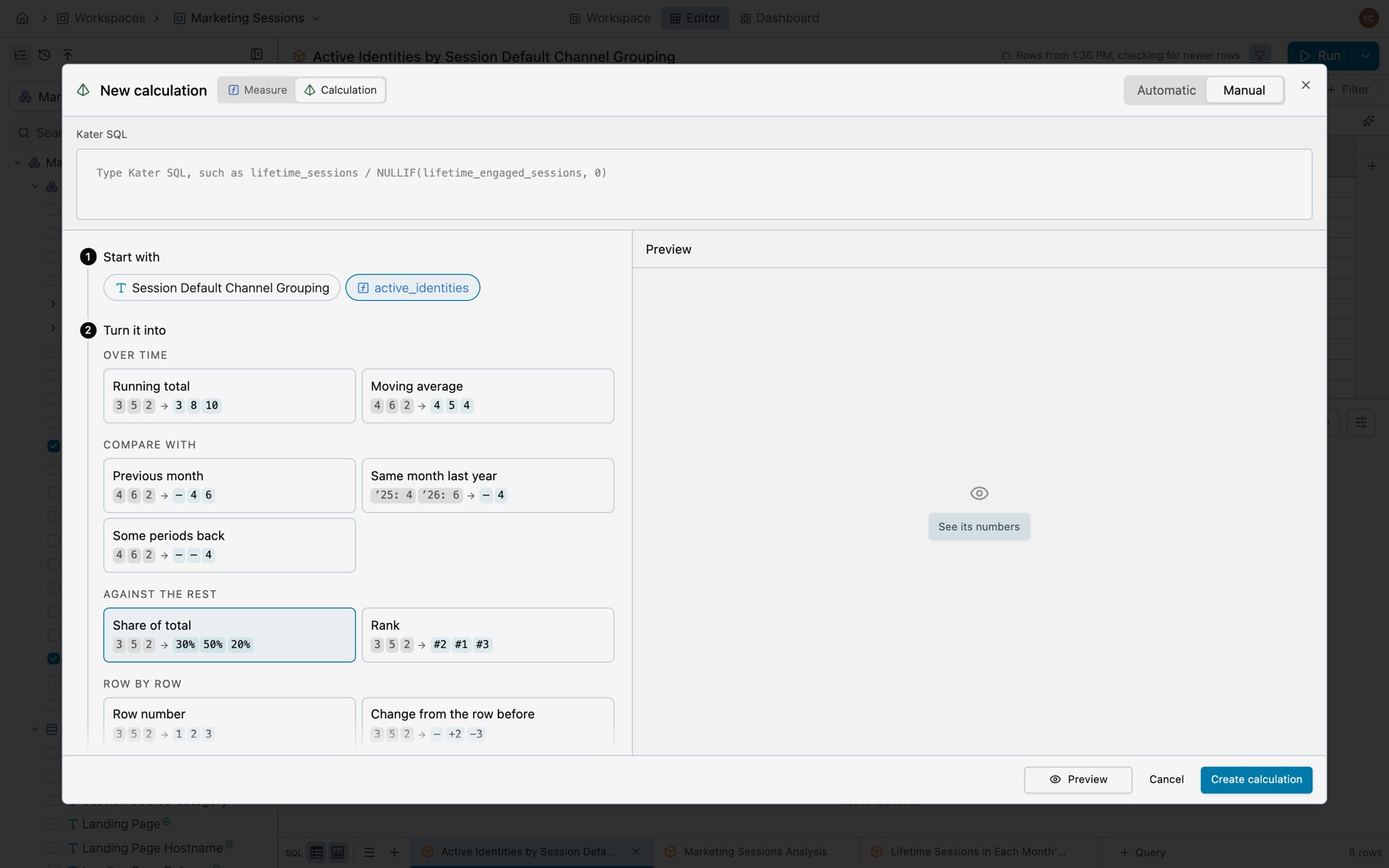1389x868 pixels.
Task: Switch to Calculation mode
Action: click(x=340, y=90)
